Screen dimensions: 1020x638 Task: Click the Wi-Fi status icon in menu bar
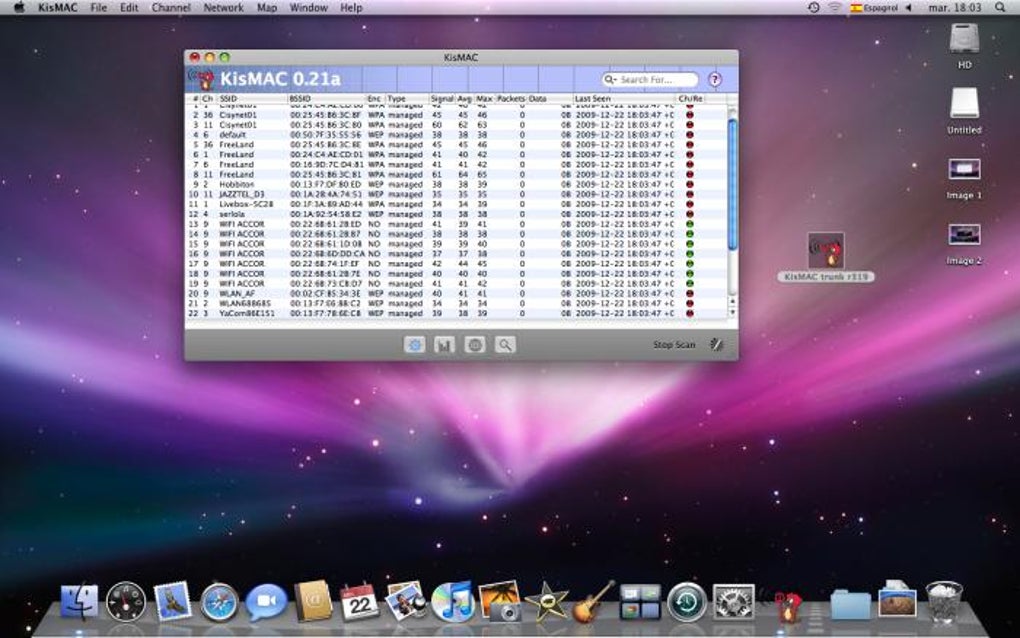835,8
